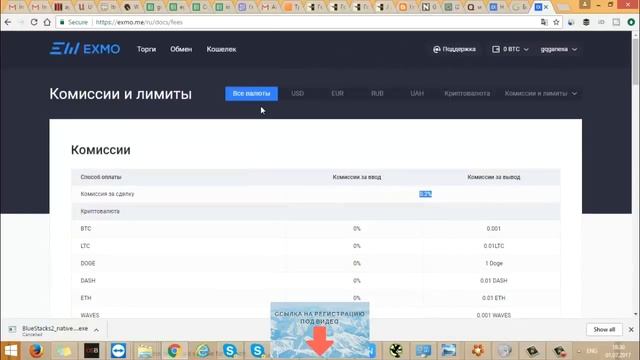Open BlueStacks download options arrow
This screenshot has height=360, width=640.
(96, 330)
